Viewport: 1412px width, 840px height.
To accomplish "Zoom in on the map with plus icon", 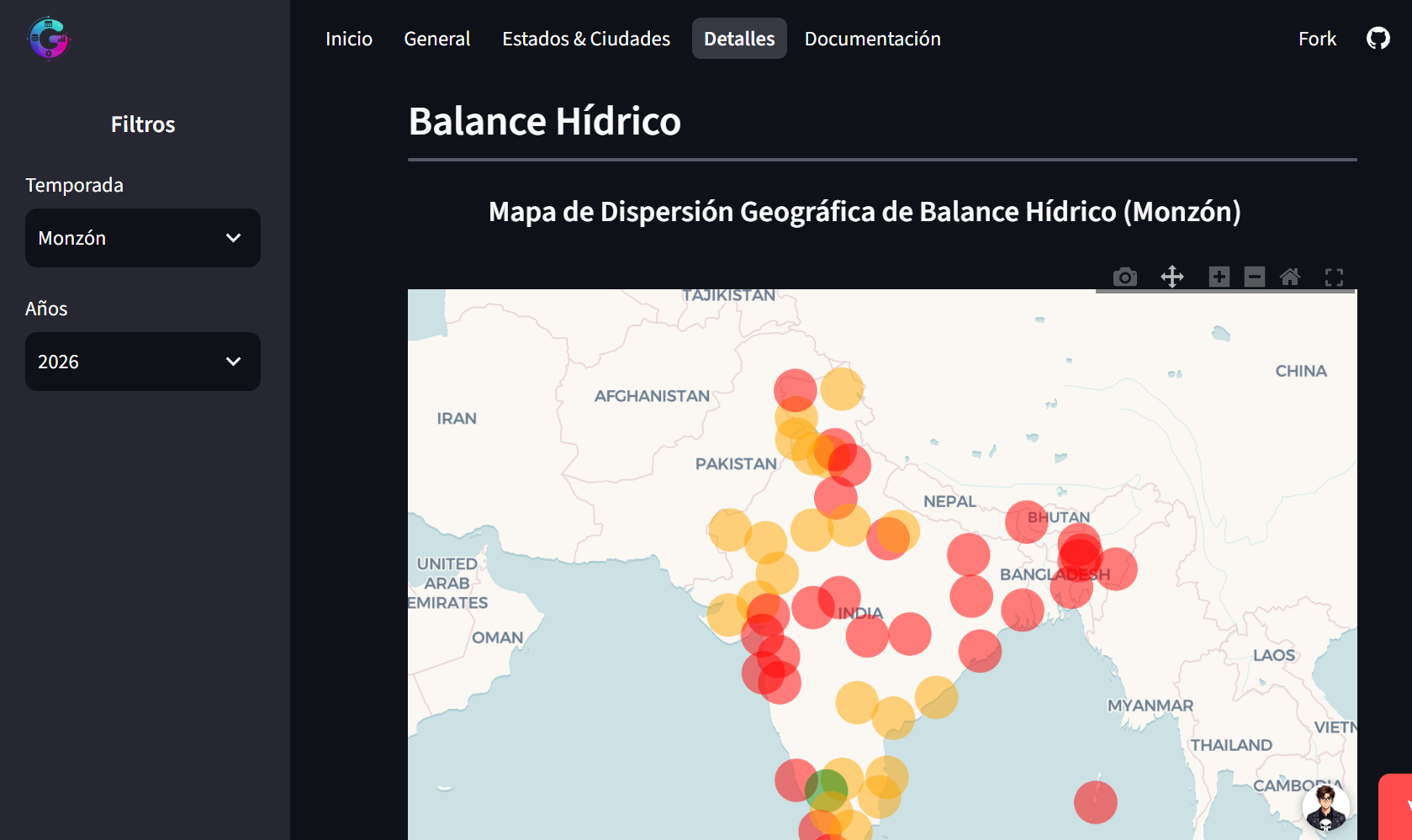I will click(1219, 277).
